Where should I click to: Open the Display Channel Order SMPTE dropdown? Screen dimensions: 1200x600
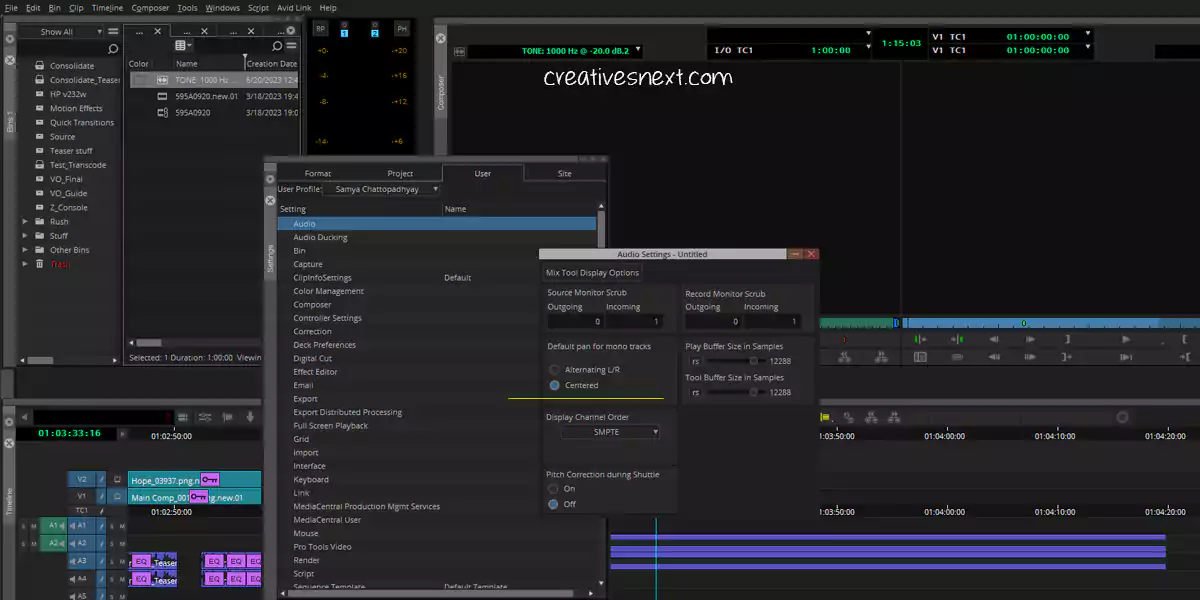[610, 432]
